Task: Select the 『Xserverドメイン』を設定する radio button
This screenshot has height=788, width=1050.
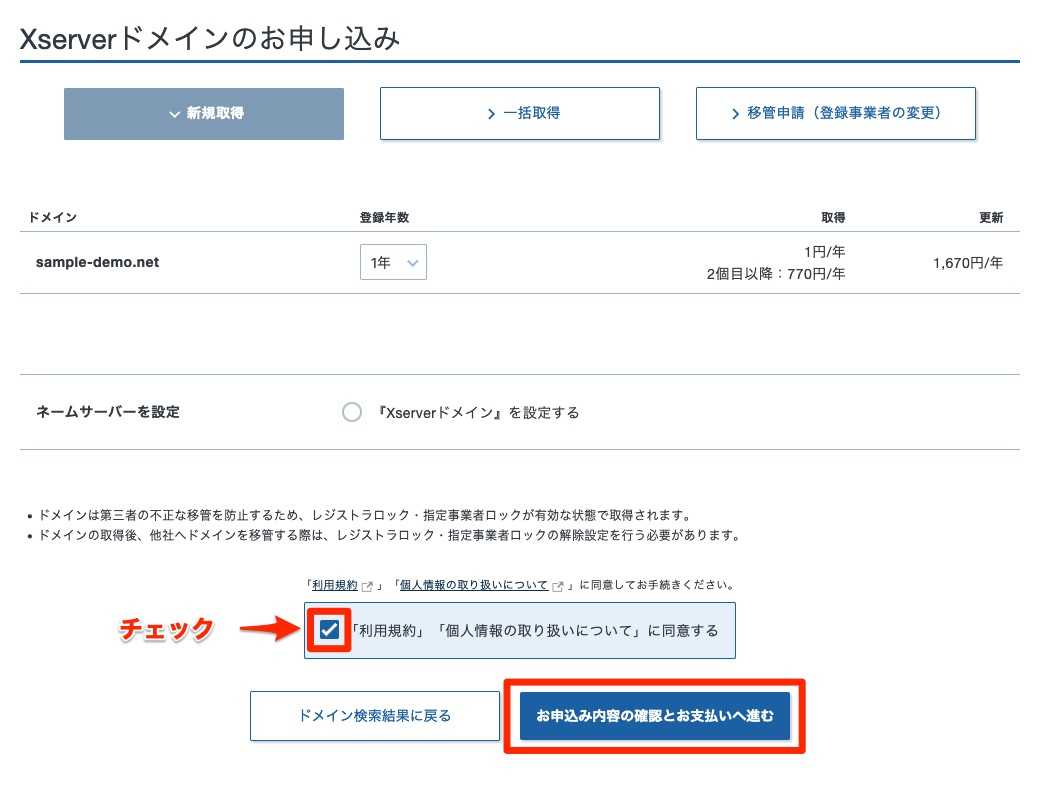Action: coord(352,412)
